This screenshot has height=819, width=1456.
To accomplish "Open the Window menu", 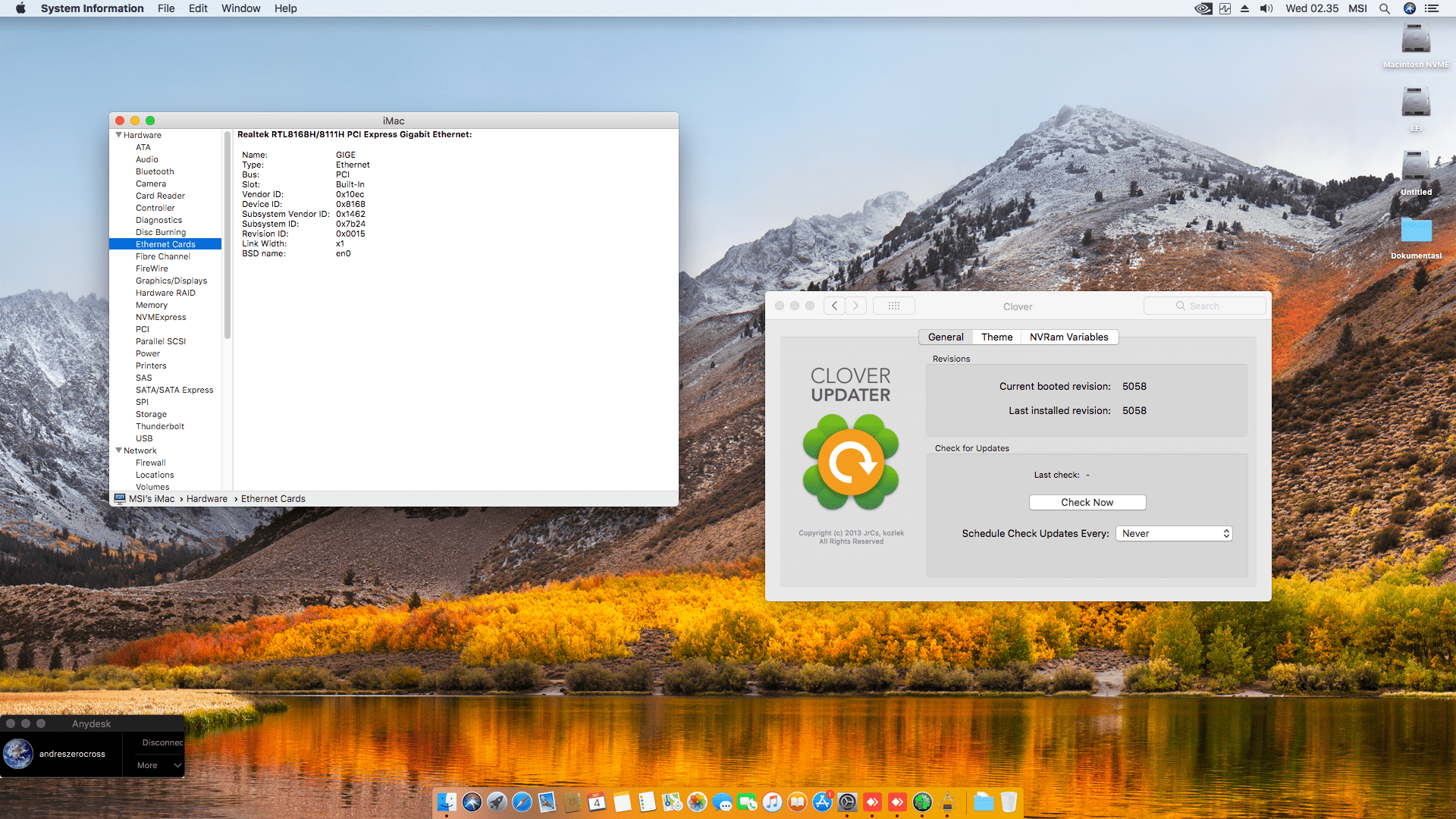I will pyautogui.click(x=240, y=8).
